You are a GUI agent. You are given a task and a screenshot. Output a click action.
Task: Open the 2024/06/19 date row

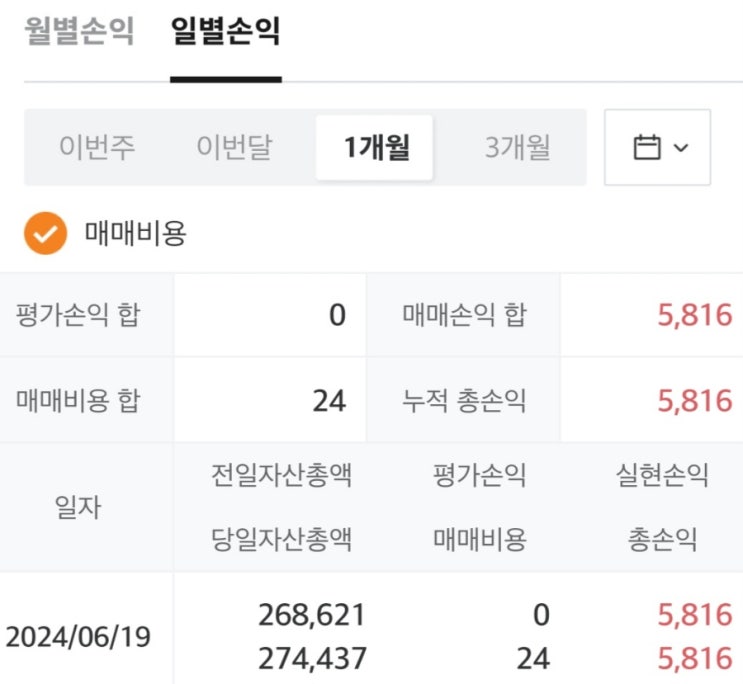(x=78, y=637)
